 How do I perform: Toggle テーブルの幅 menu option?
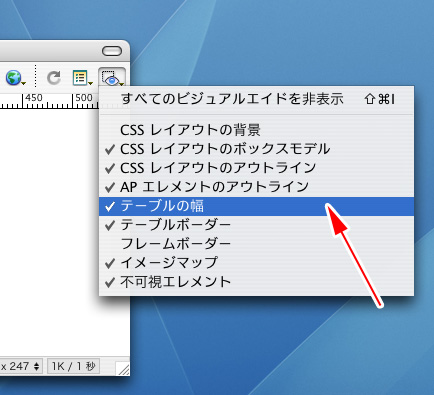[256, 206]
